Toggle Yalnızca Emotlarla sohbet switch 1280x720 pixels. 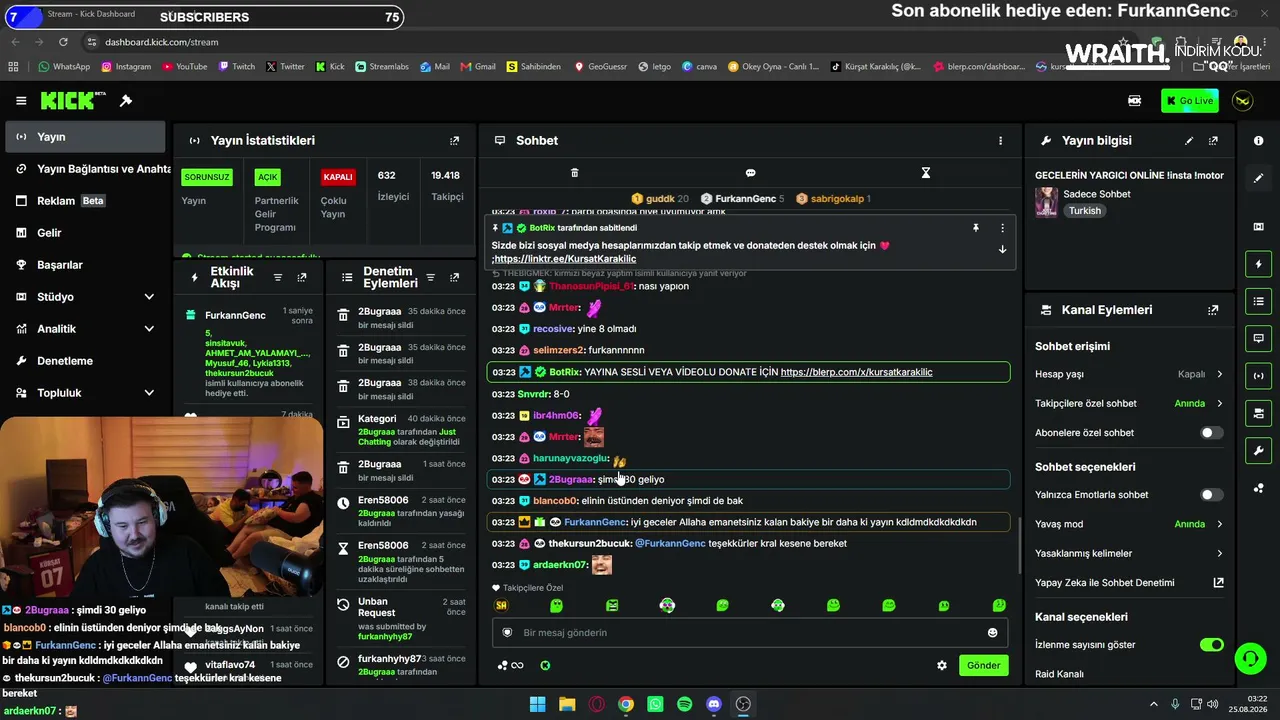(x=1211, y=495)
